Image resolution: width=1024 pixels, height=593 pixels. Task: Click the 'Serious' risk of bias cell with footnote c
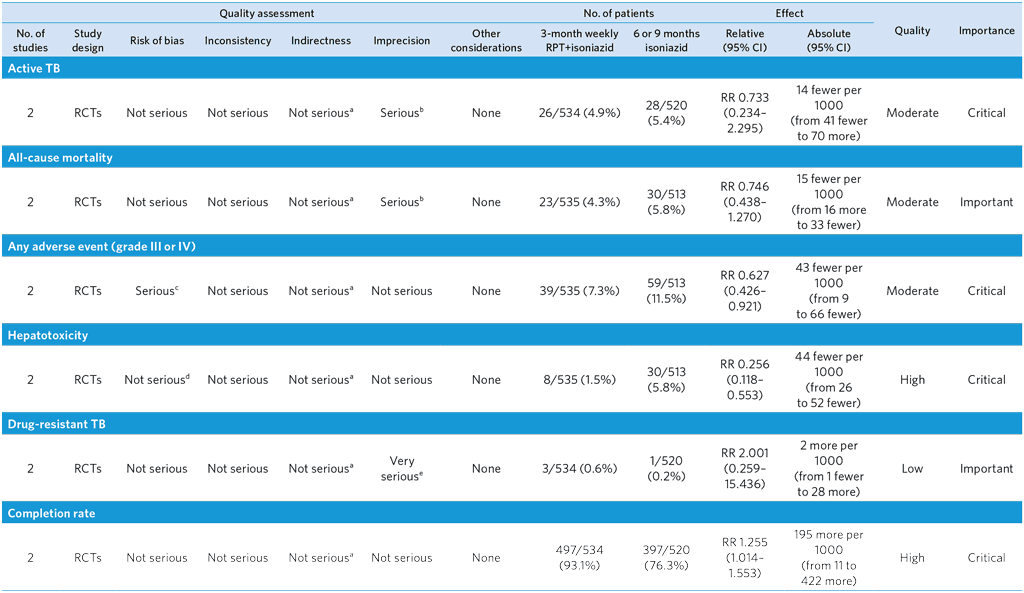click(x=157, y=291)
